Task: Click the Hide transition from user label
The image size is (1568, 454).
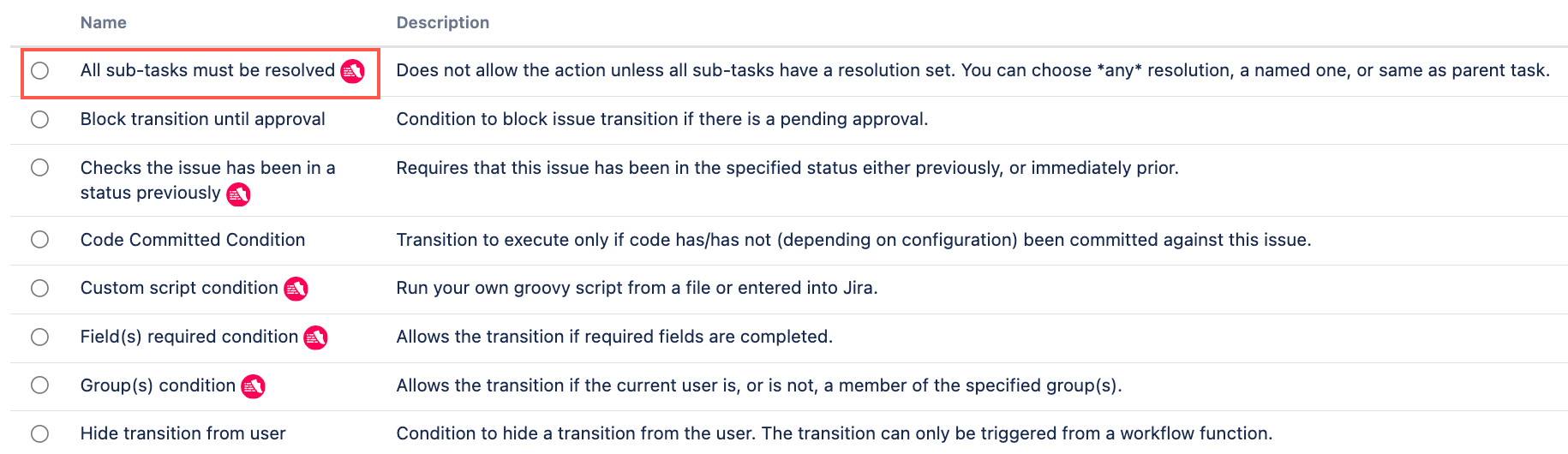Action: coord(183,433)
